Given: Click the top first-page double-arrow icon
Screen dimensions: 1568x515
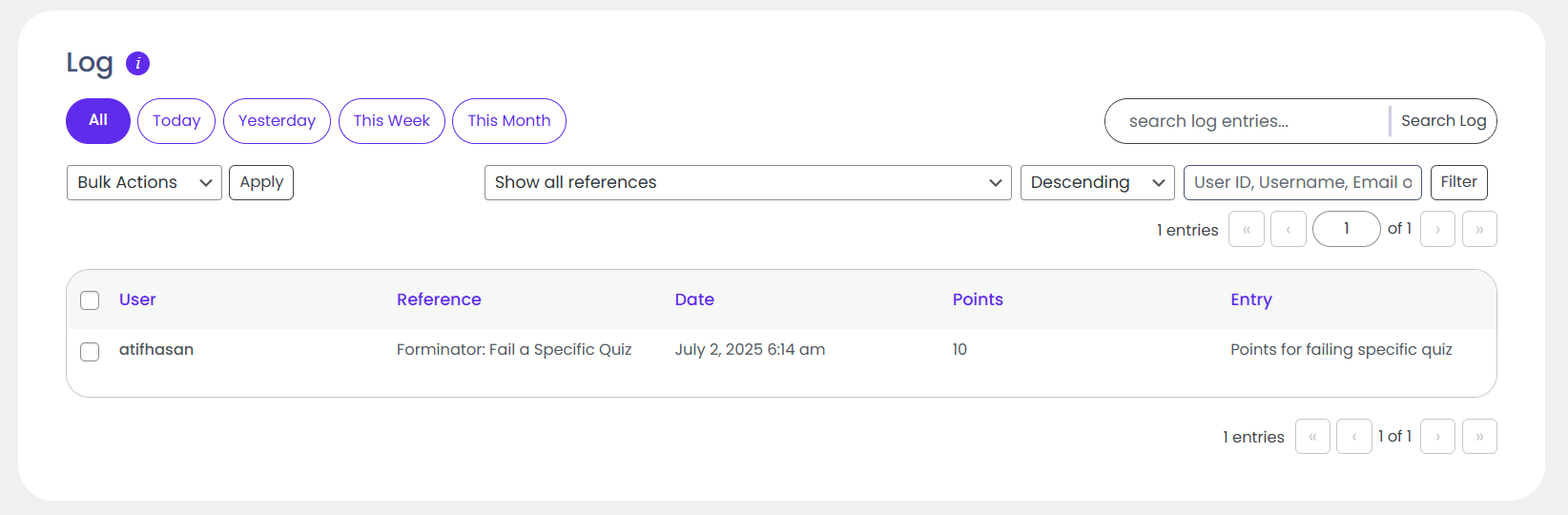Looking at the screenshot, I should 1246,230.
